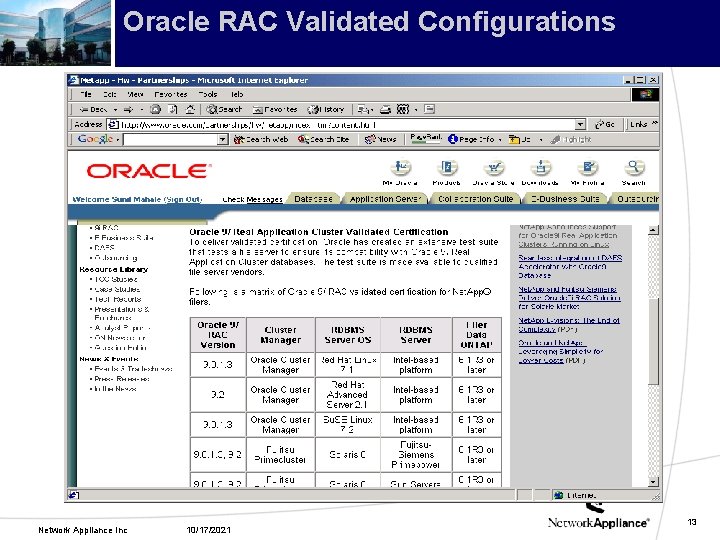This screenshot has height=540, width=720.
Task: Click the PageRank indicator bar
Action: click(x=426, y=139)
